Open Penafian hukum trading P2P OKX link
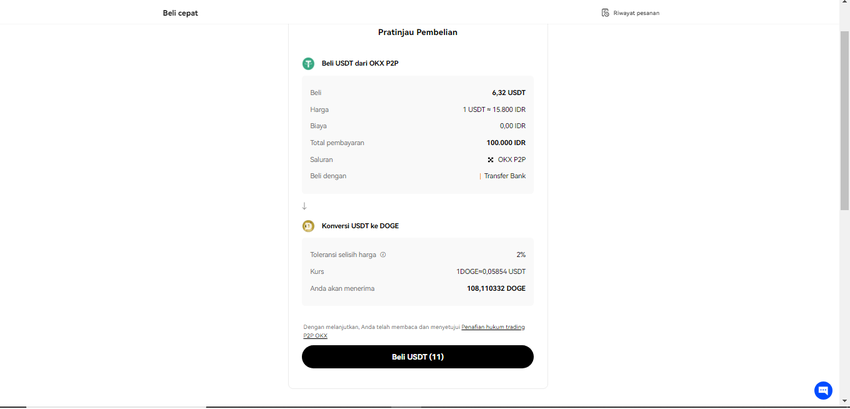 (x=492, y=327)
